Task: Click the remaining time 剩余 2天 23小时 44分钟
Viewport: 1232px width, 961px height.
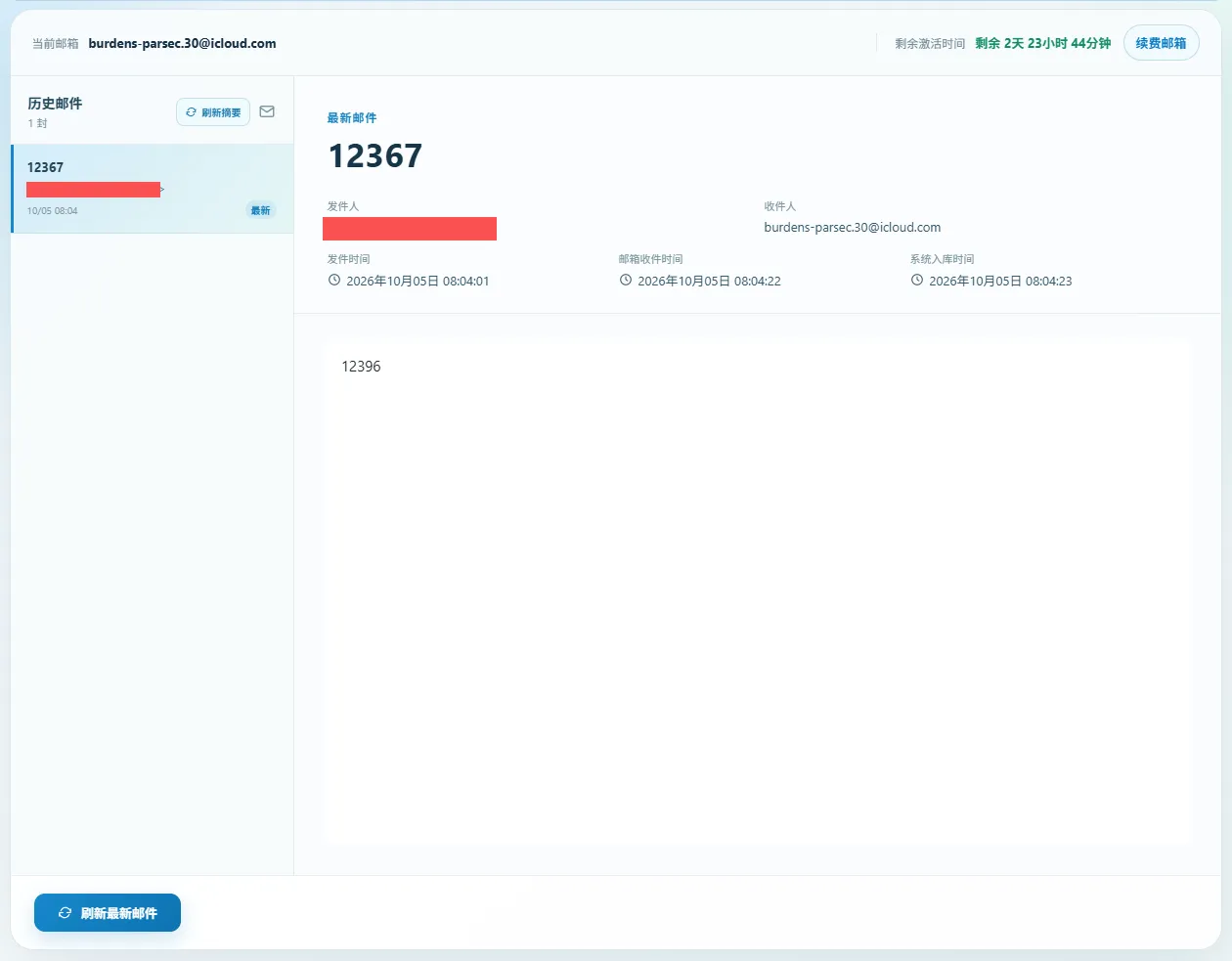Action: click(1043, 43)
